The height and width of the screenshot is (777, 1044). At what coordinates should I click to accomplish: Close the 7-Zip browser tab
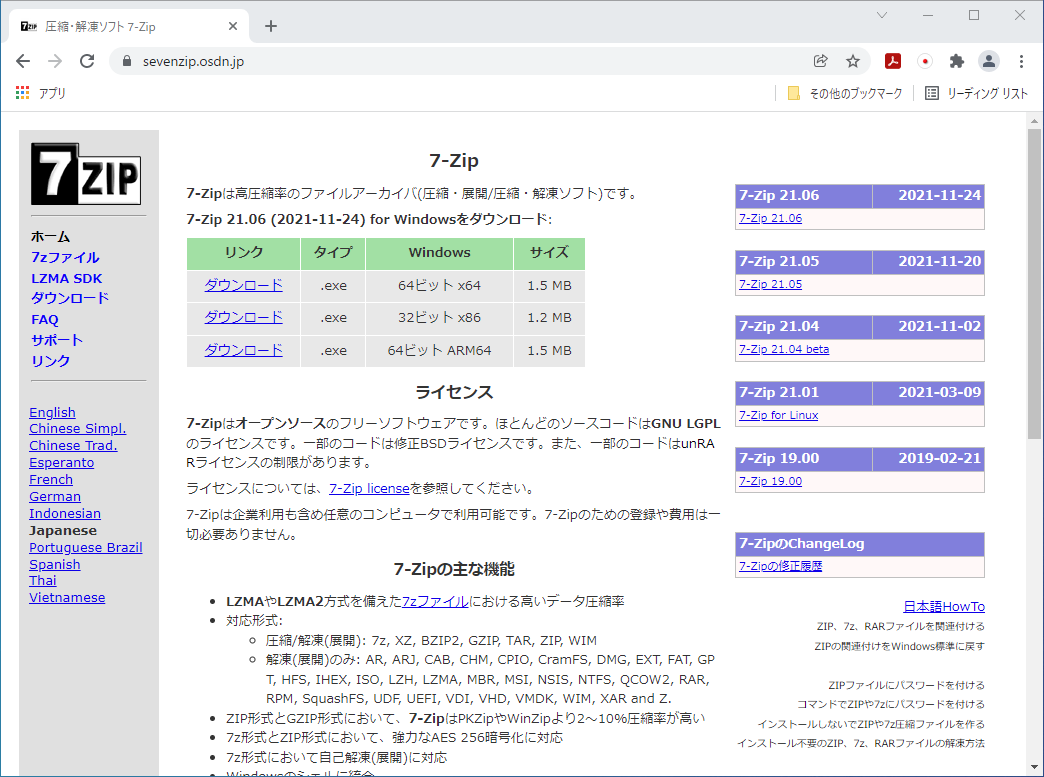point(233,27)
